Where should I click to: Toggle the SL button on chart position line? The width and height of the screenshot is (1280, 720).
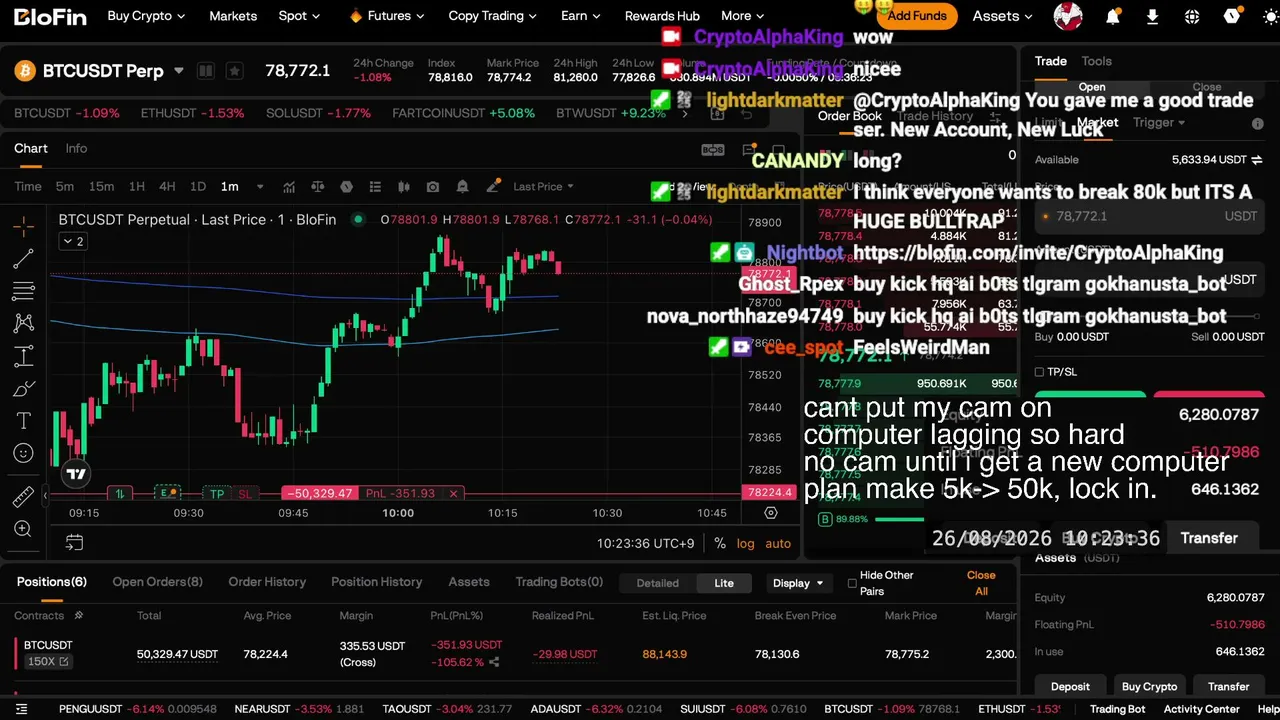(245, 494)
